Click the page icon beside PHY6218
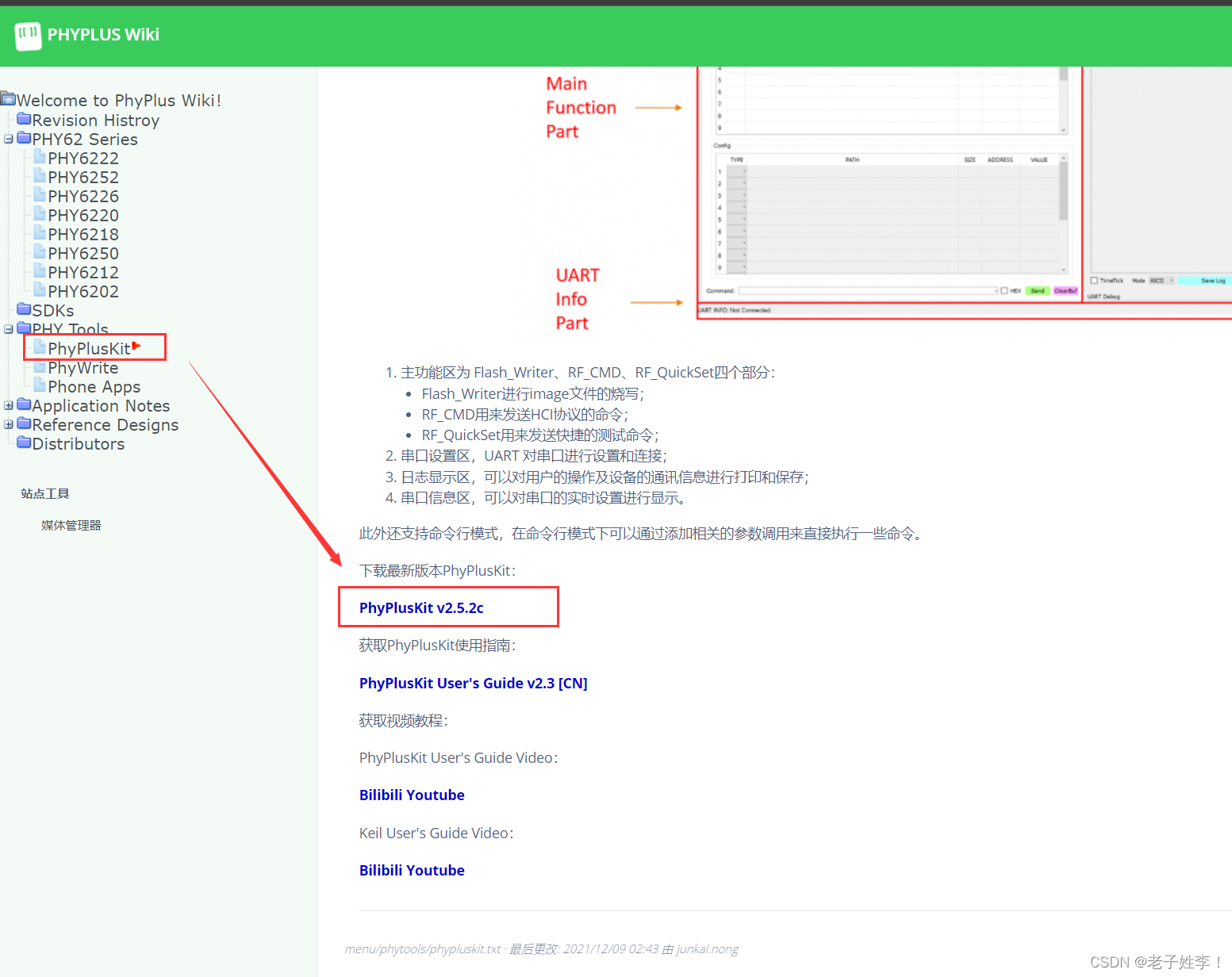This screenshot has width=1232, height=977. point(40,233)
